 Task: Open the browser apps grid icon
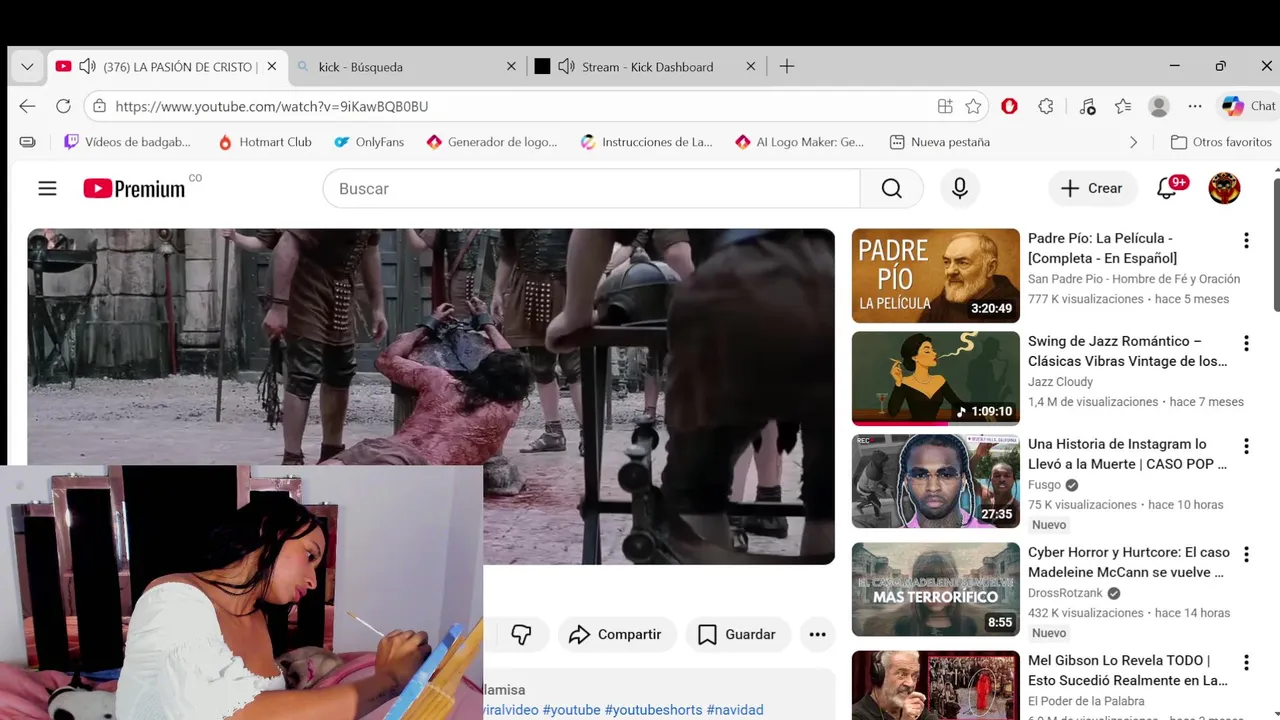[x=945, y=106]
